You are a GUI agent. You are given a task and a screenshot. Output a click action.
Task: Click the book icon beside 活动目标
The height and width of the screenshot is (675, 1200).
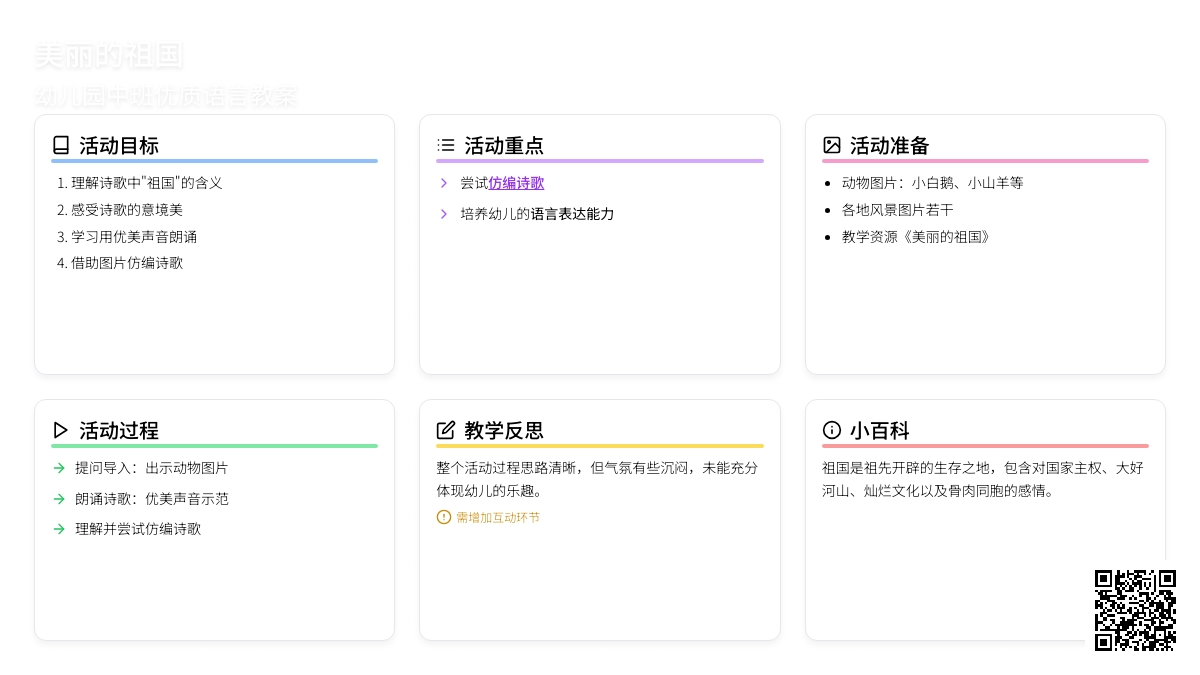(x=61, y=145)
